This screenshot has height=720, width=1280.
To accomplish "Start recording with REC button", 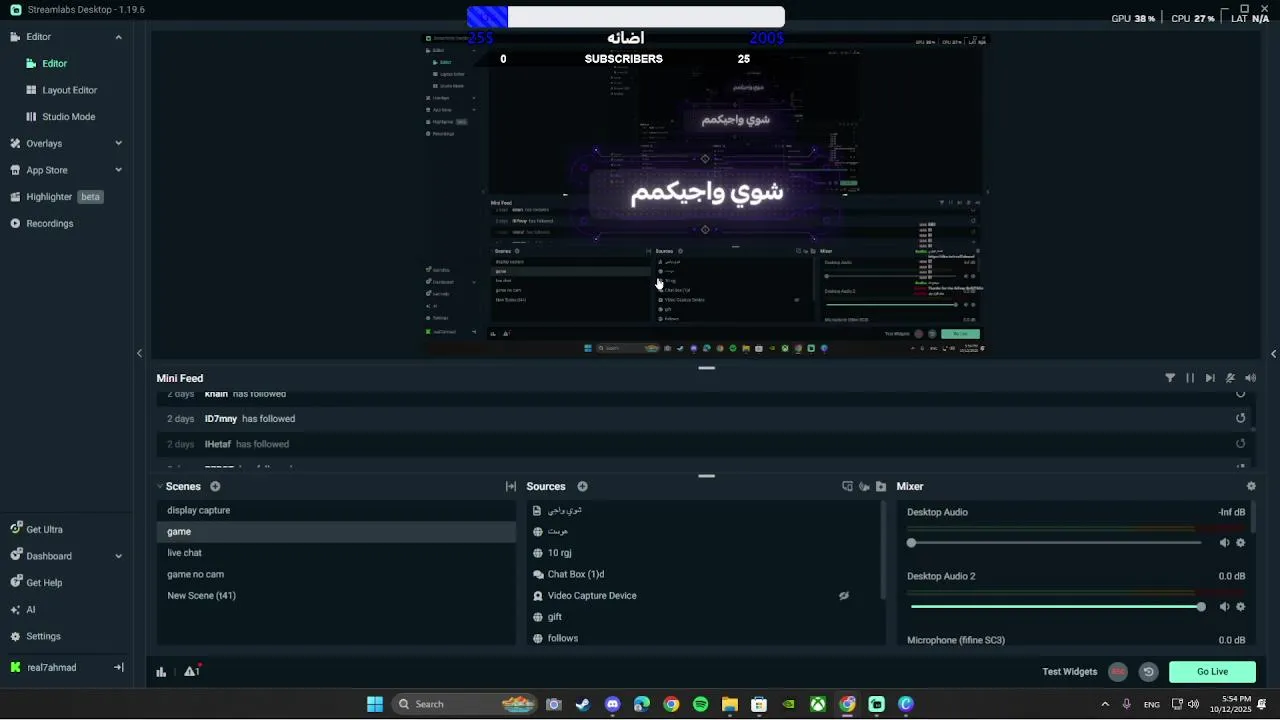I will pos(1118,672).
